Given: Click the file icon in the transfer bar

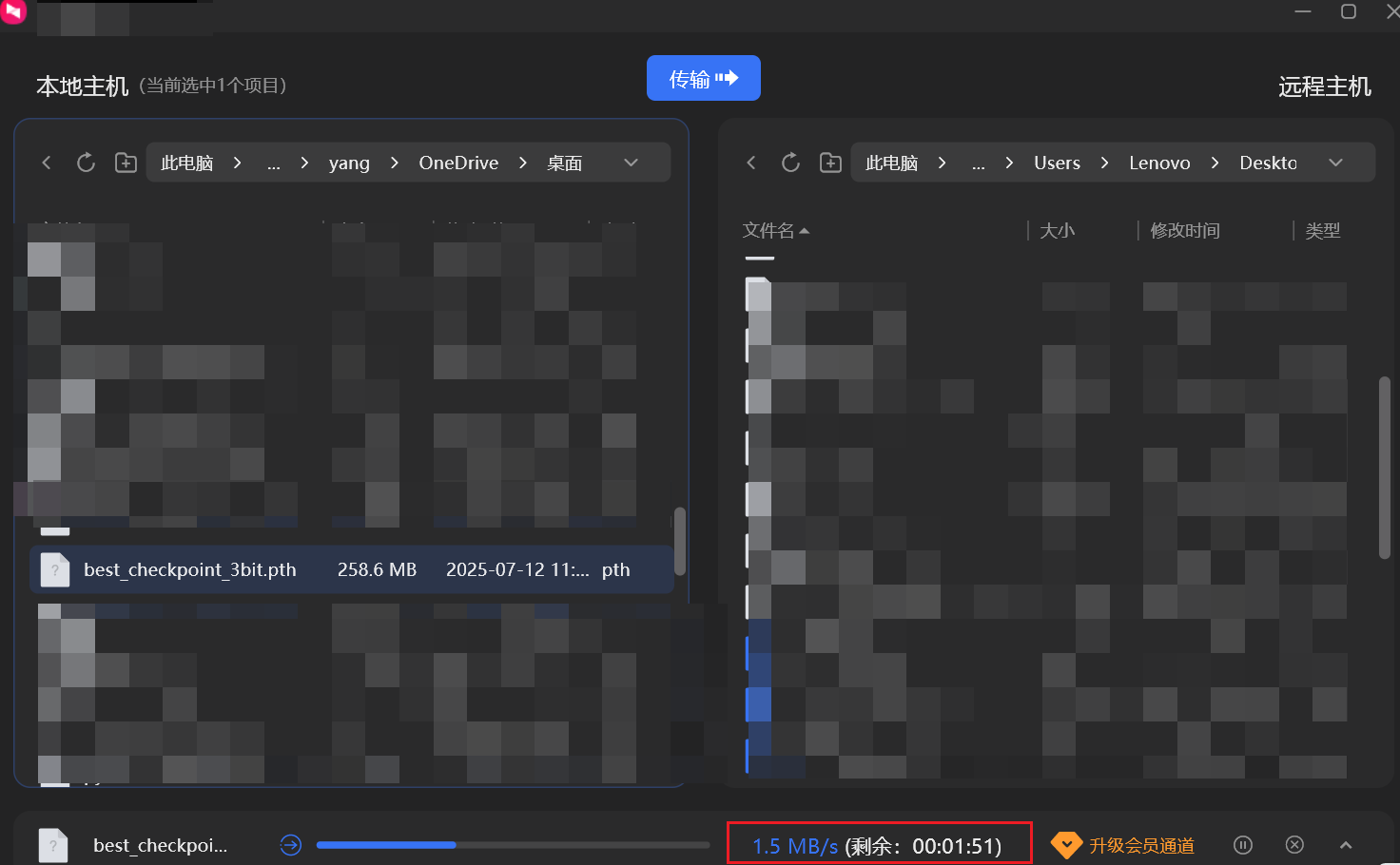Looking at the screenshot, I should [x=53, y=845].
